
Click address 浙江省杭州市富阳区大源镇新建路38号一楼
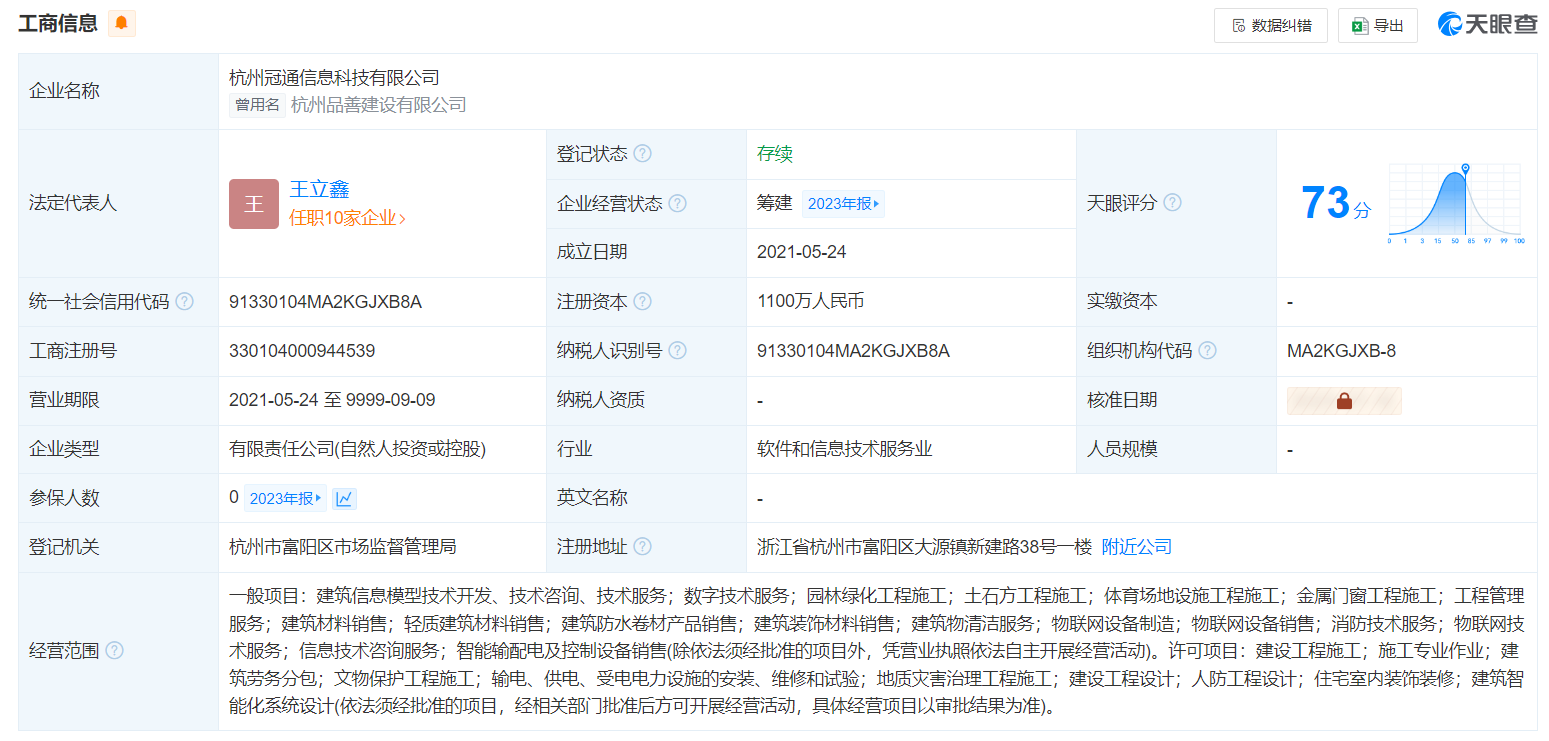coord(925,547)
